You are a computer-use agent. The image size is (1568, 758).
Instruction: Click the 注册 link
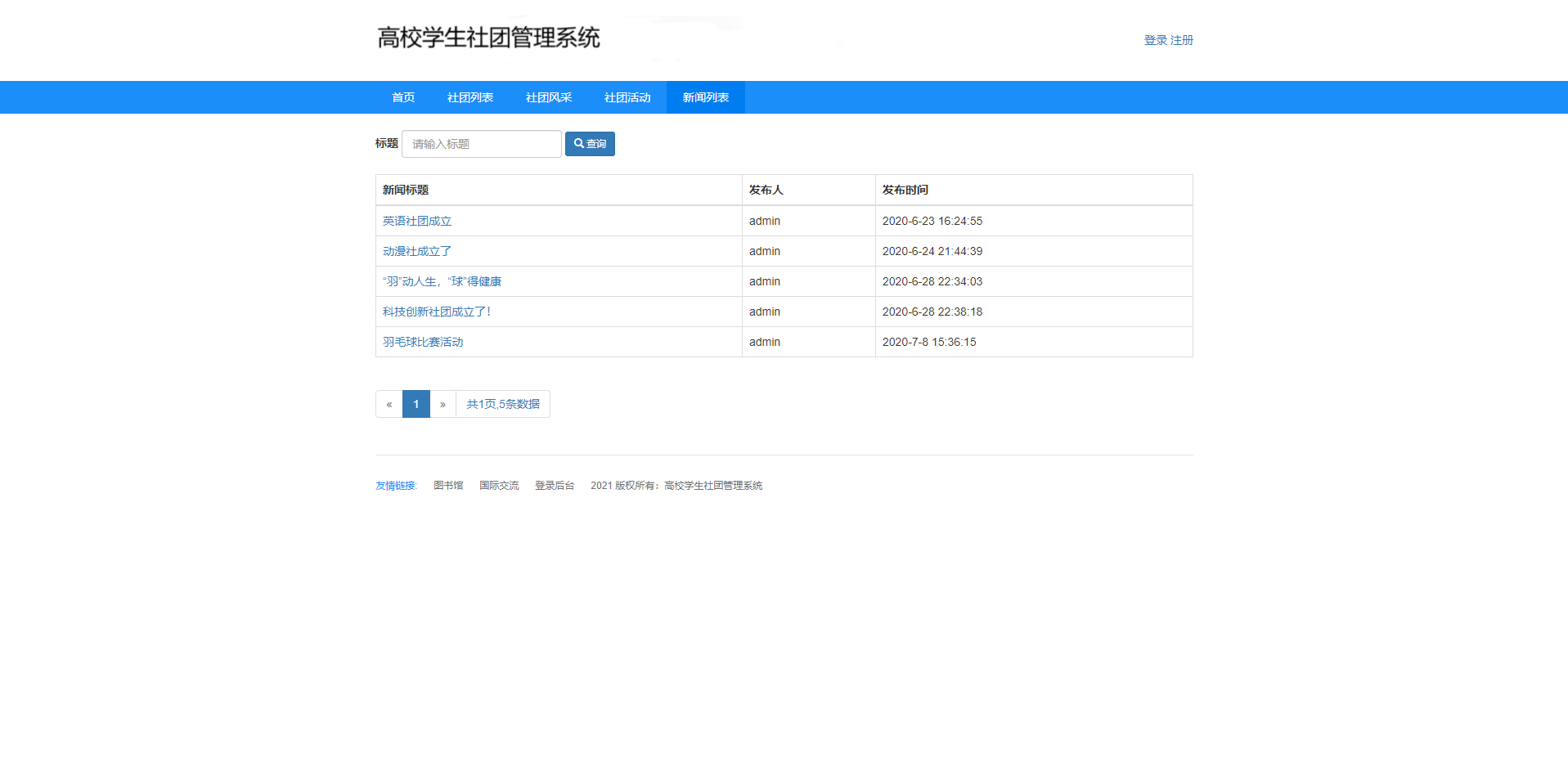click(x=1182, y=40)
